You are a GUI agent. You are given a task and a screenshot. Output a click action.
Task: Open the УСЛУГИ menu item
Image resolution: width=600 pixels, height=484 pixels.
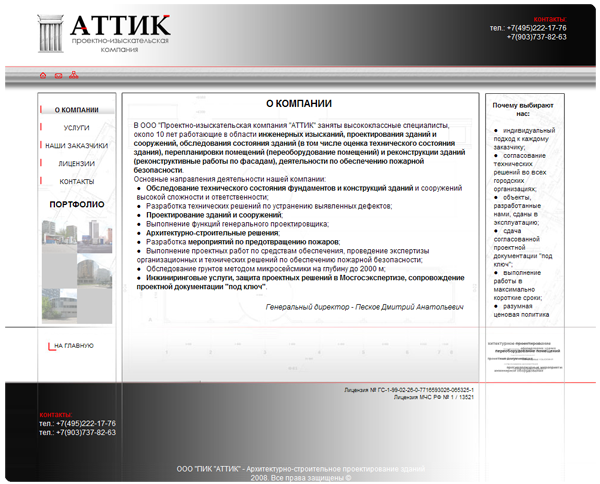pos(77,128)
